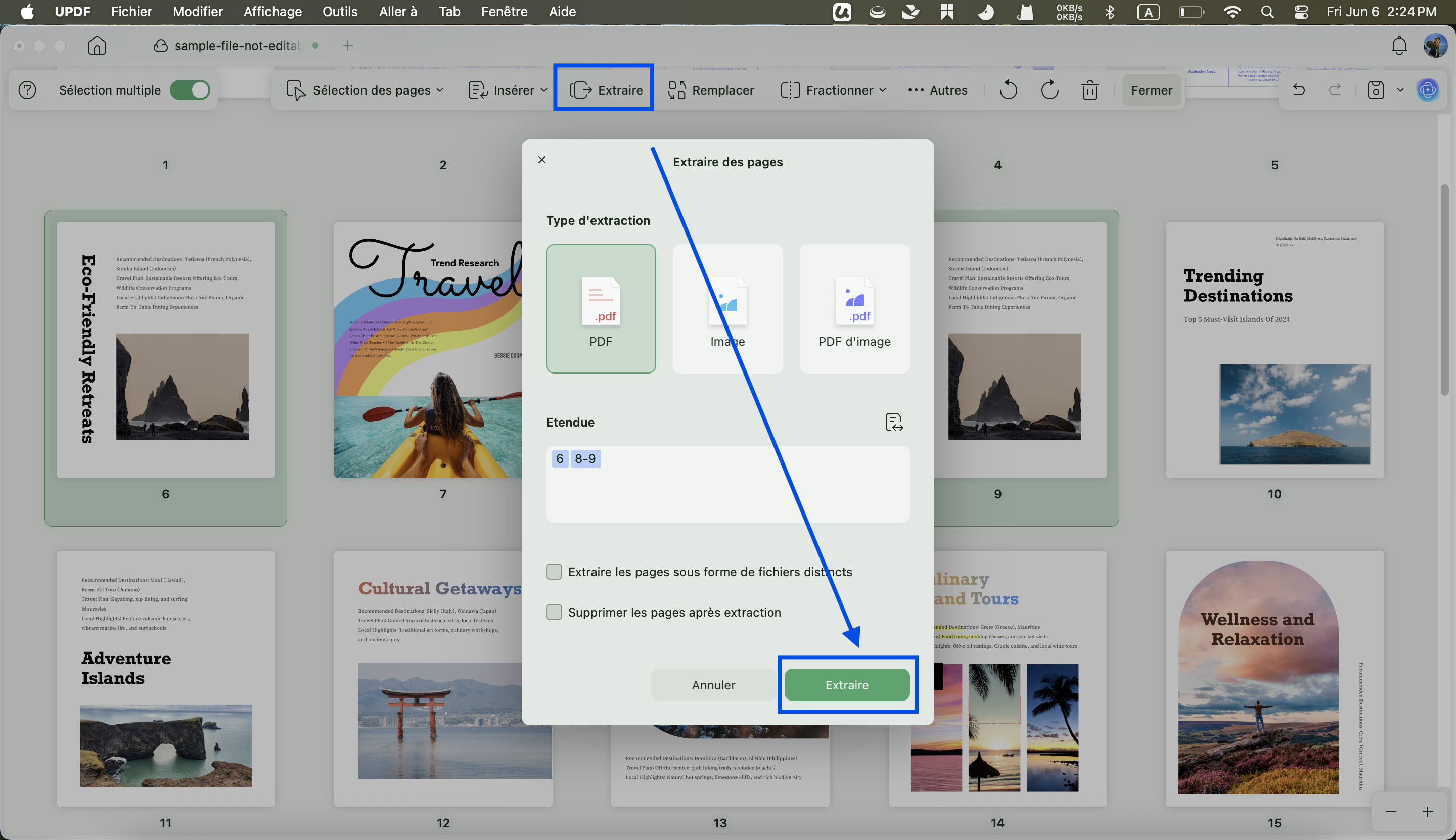
Task: Open the user profile avatar
Action: pyautogui.click(x=1435, y=45)
